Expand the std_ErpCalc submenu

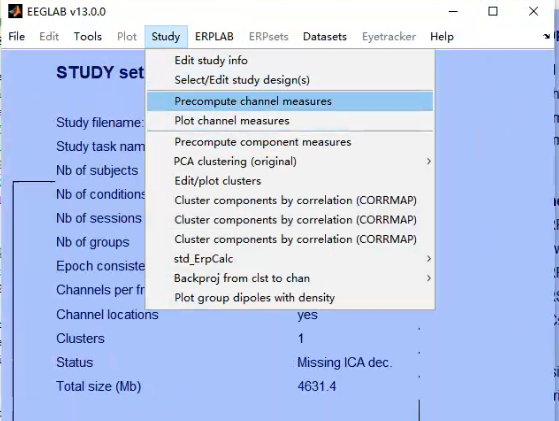[x=290, y=258]
